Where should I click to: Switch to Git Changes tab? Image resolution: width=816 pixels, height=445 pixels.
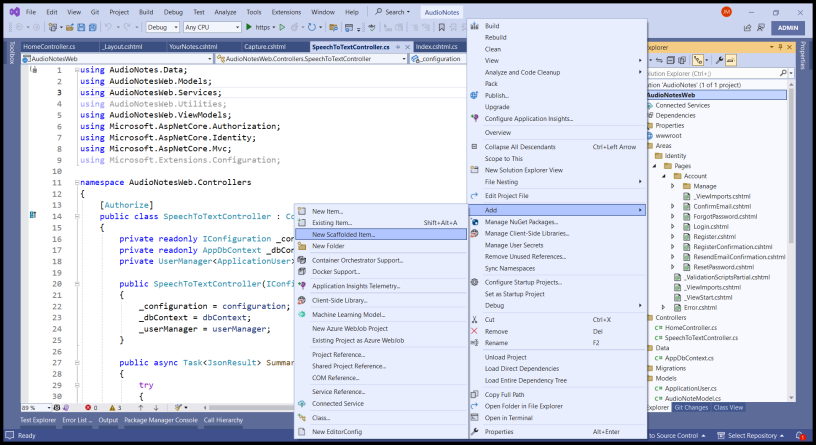(x=691, y=408)
